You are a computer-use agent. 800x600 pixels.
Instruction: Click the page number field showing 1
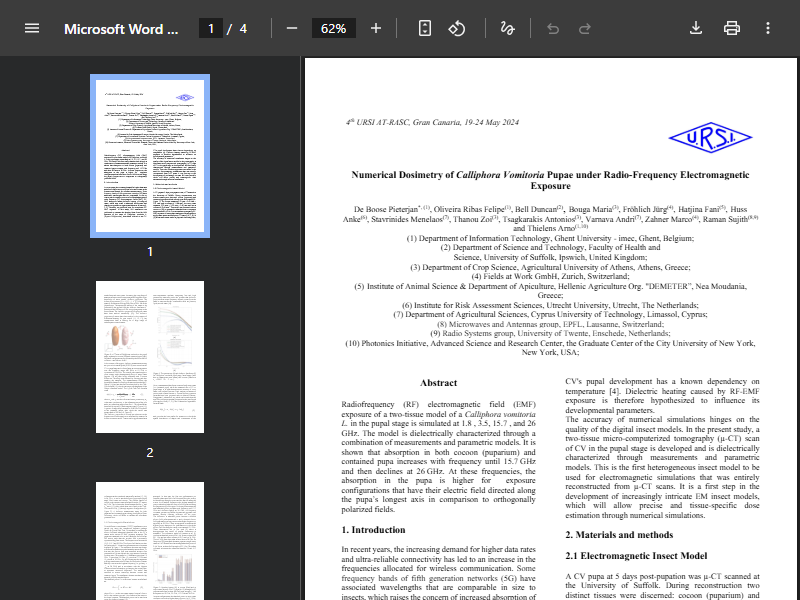[x=211, y=29]
